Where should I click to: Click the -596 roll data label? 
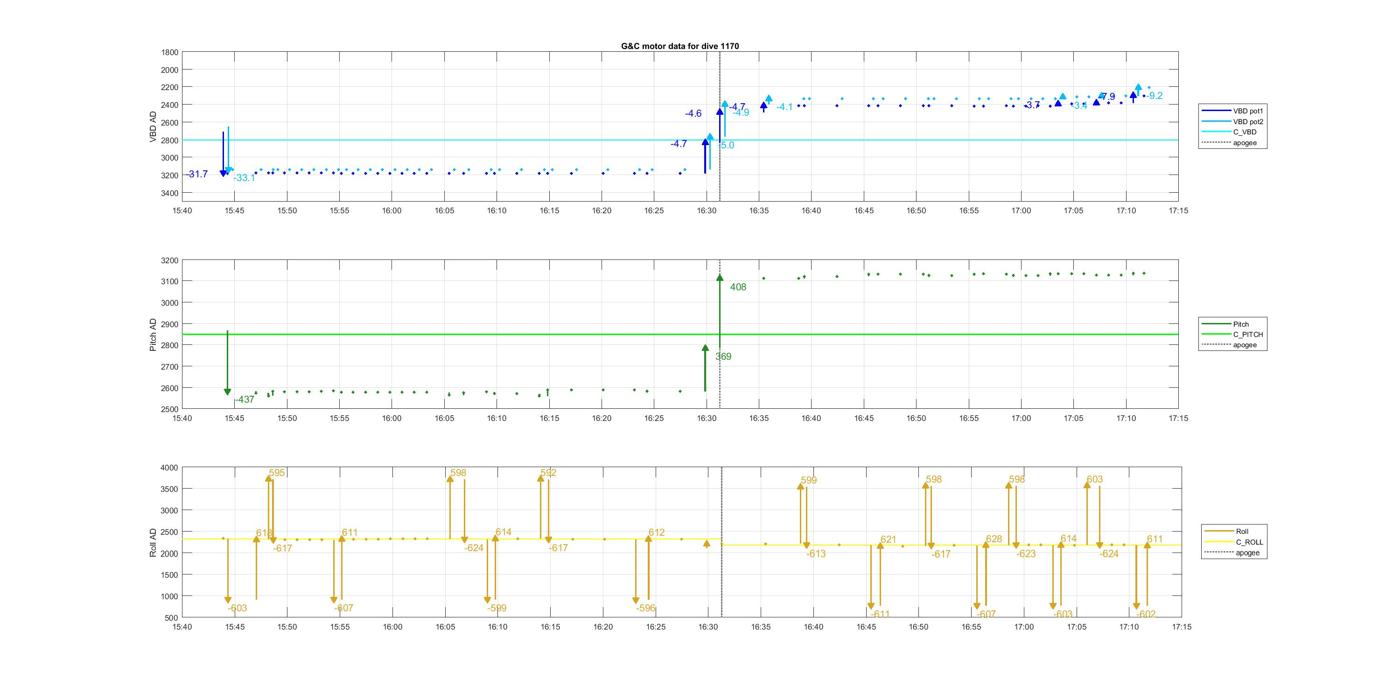pos(646,608)
